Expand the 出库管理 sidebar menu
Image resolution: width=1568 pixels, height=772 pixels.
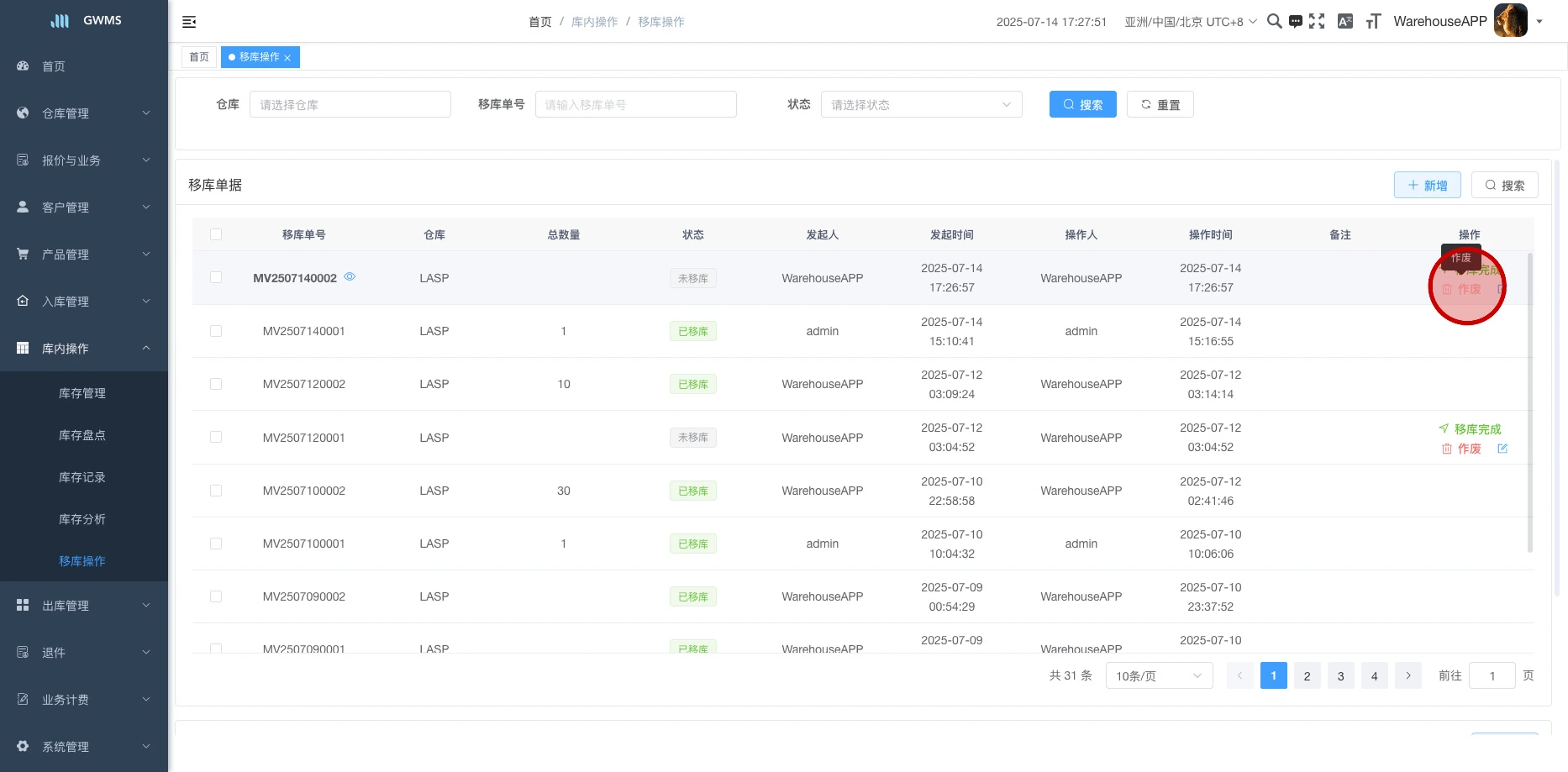tap(84, 605)
